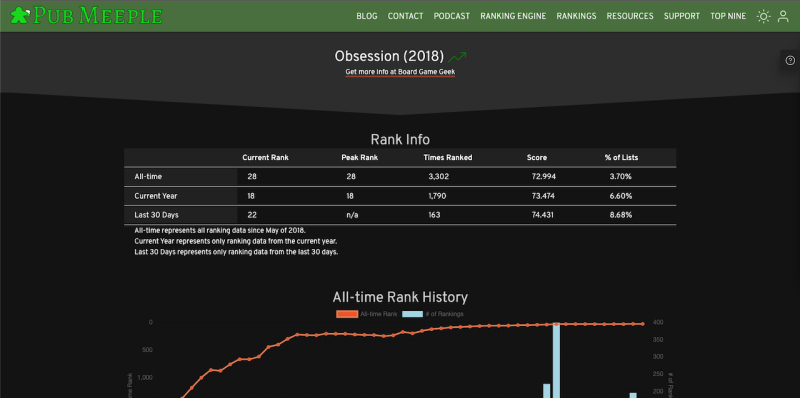
Task: Click the 74.431 score cell
Action: coord(542,215)
